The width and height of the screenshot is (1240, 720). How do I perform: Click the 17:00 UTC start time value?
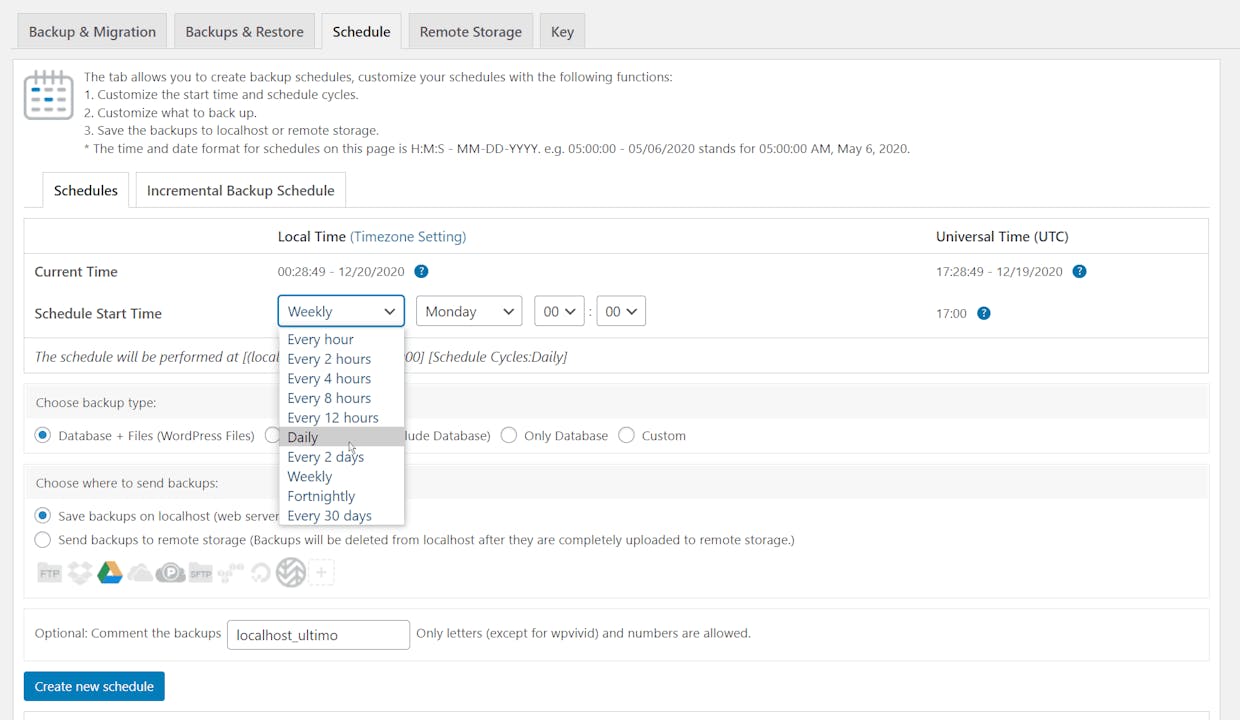pos(951,314)
